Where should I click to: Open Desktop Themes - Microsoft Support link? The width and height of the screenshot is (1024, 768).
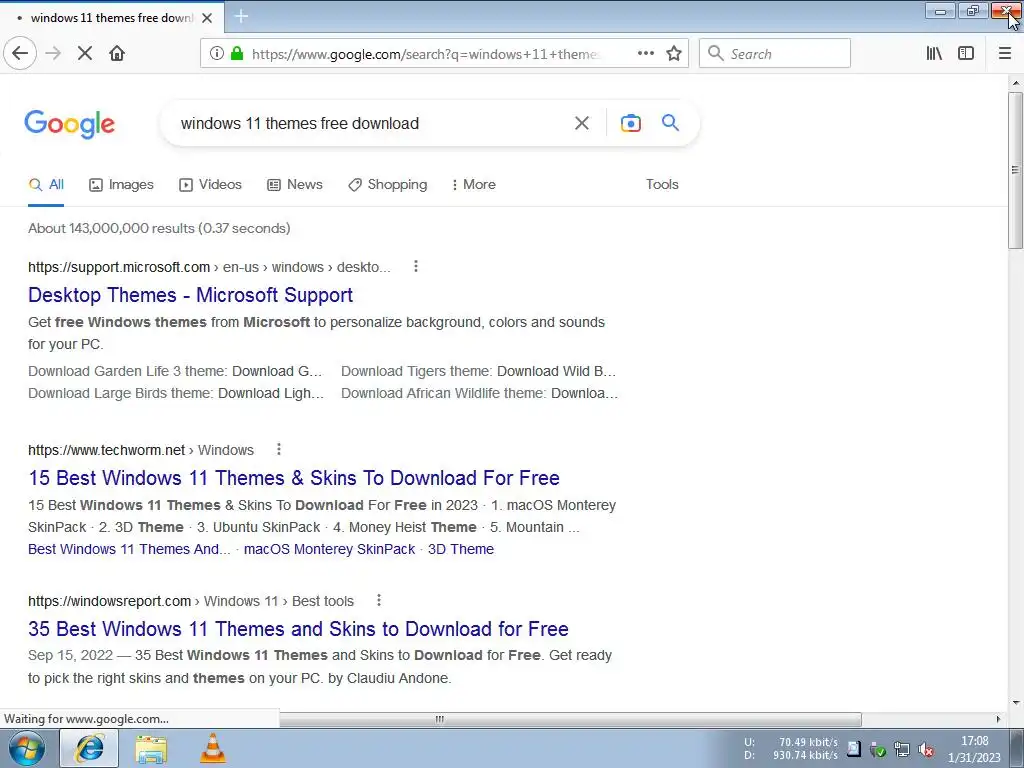pos(191,295)
